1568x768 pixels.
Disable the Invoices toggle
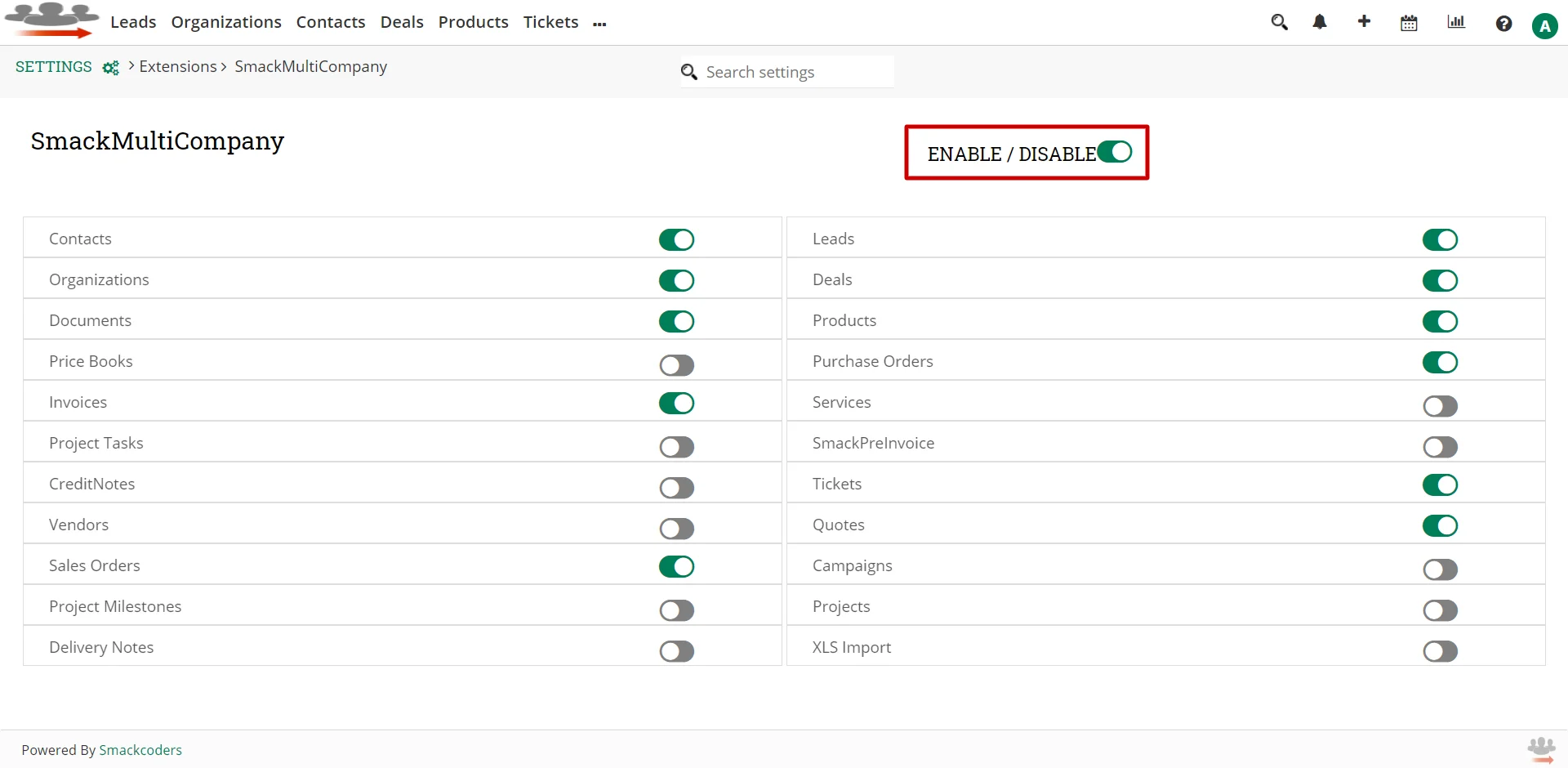point(676,403)
